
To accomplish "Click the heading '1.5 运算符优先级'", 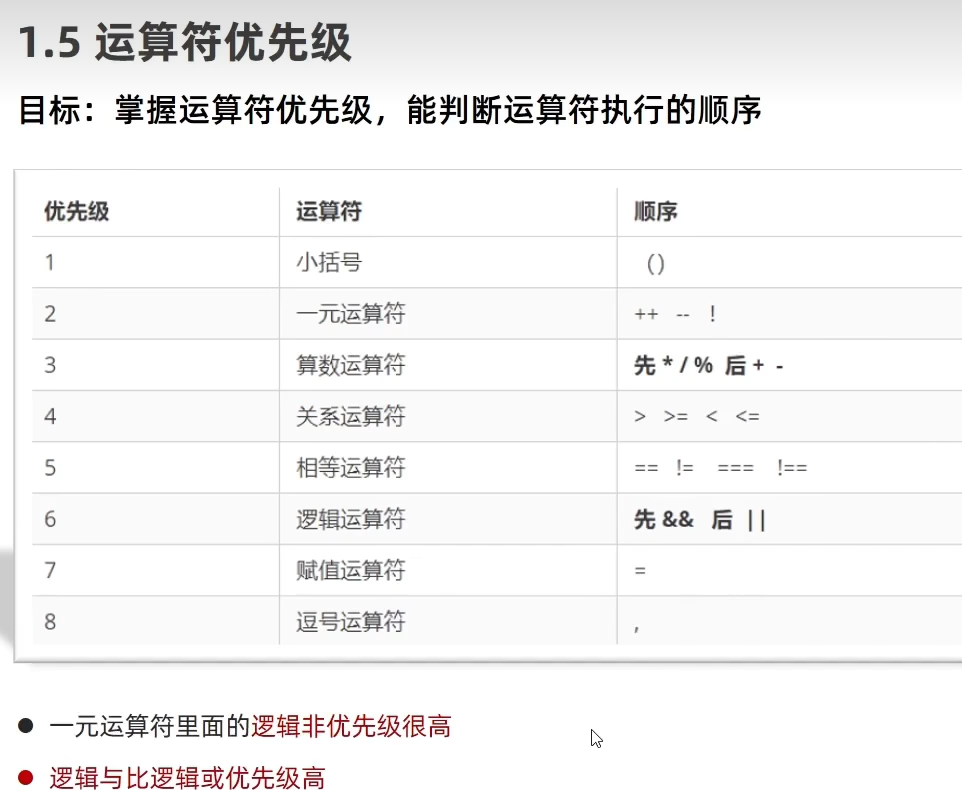I will [185, 42].
